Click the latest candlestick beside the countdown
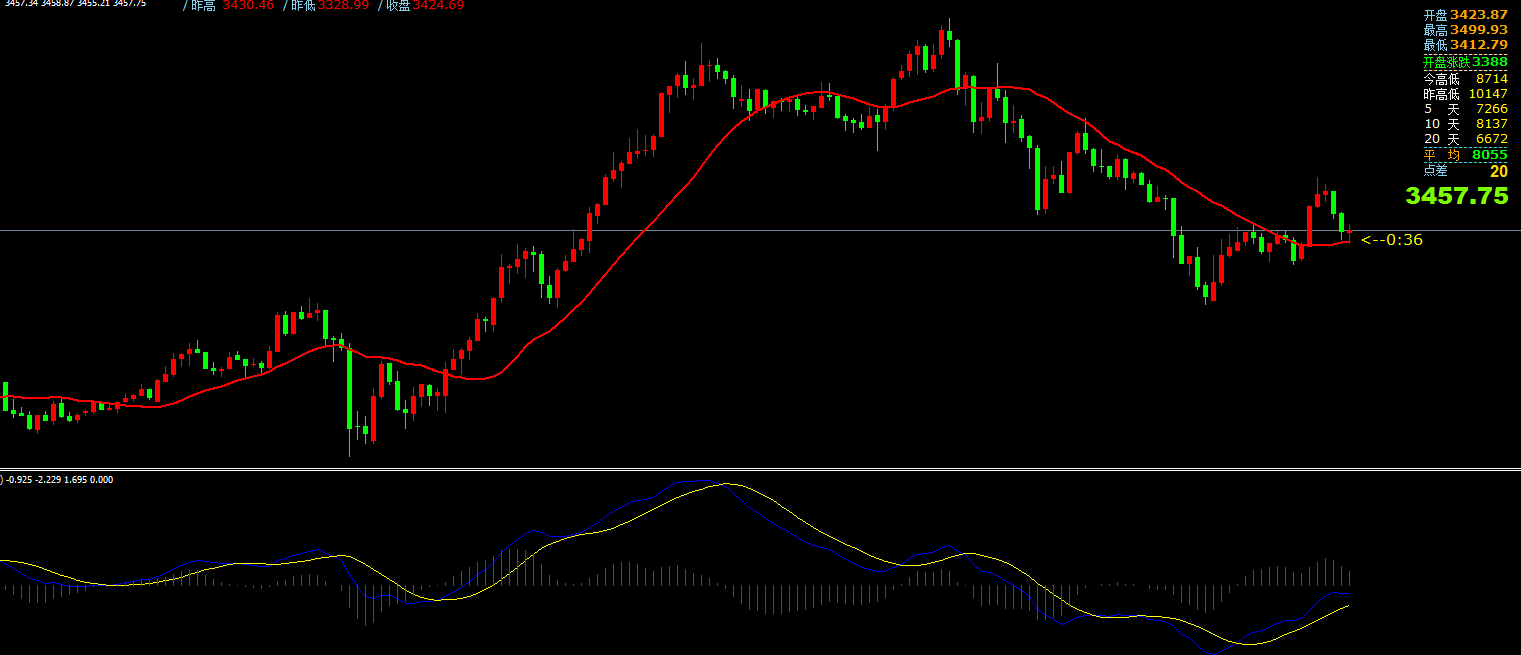This screenshot has width=1521, height=655. click(x=1350, y=234)
